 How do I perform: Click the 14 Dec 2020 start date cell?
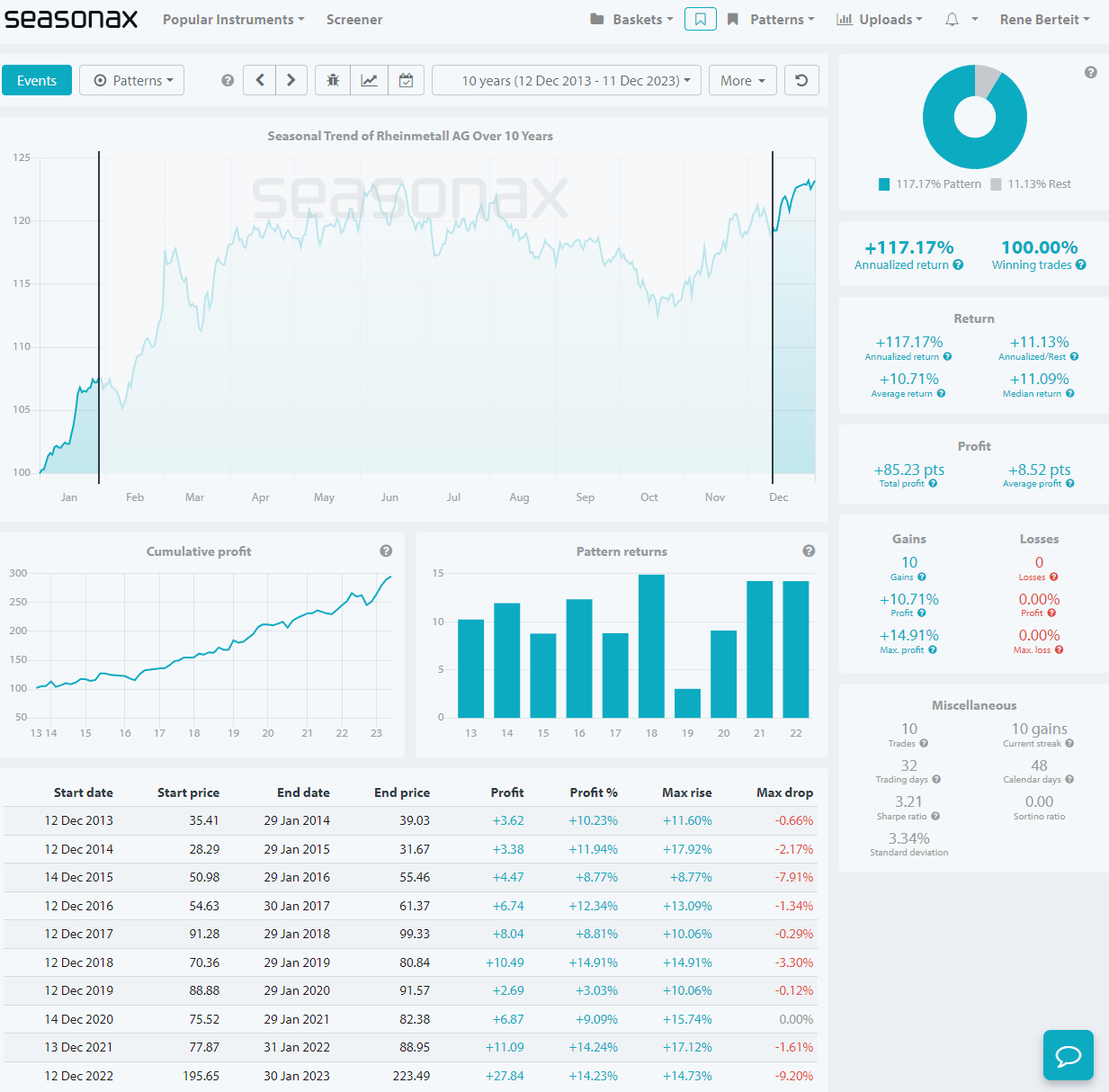coord(79,1019)
